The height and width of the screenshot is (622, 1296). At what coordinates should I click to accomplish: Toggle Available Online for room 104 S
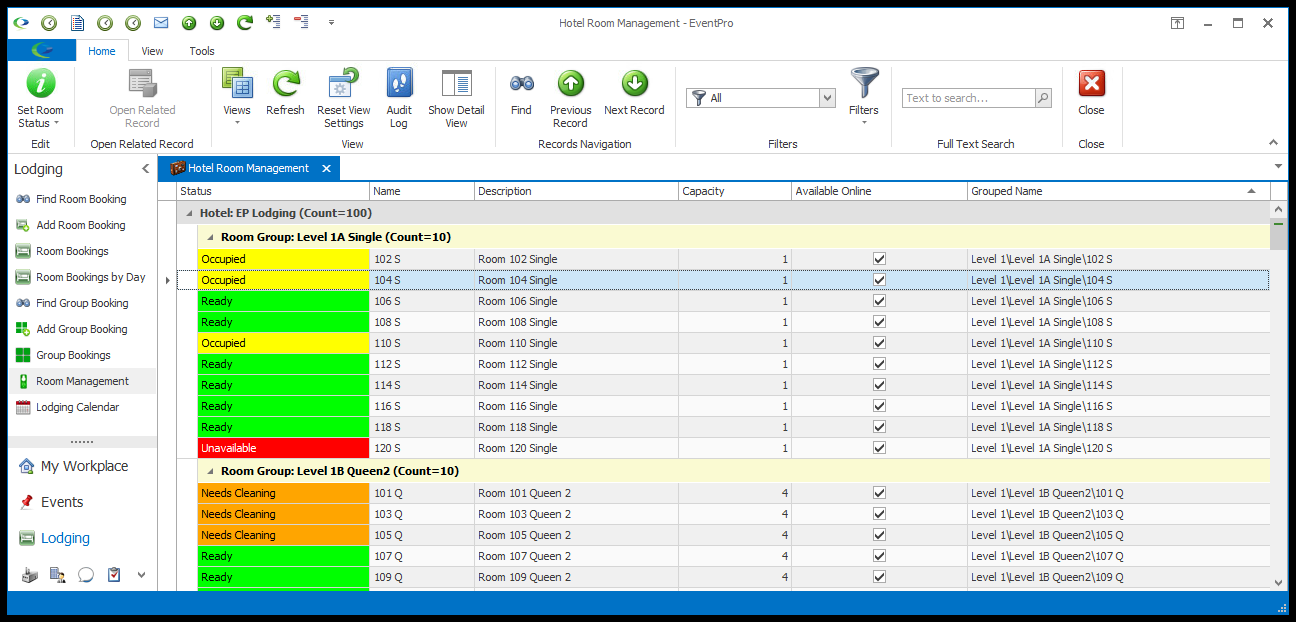point(879,280)
